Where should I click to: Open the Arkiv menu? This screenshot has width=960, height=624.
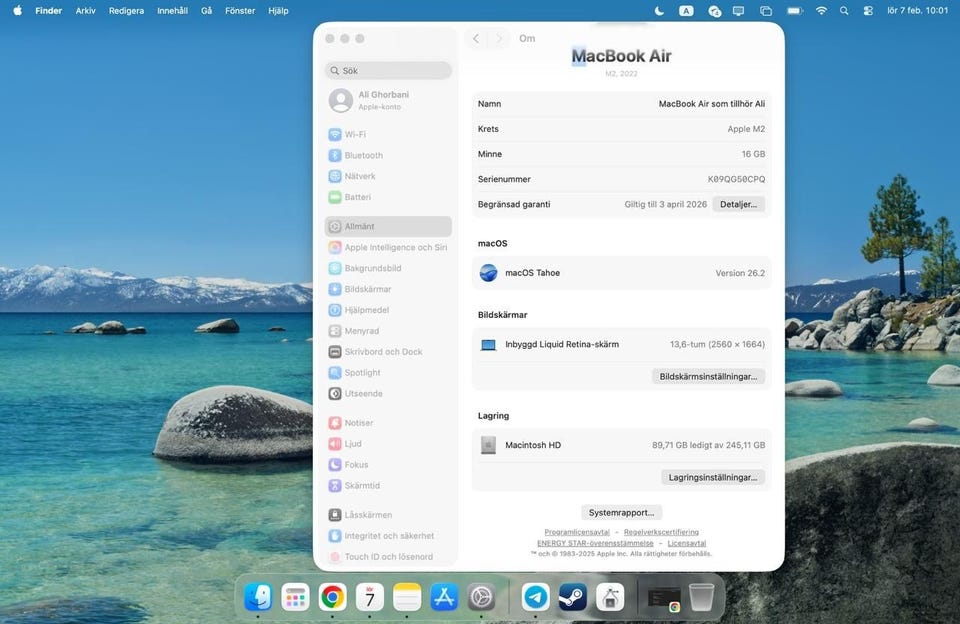coord(86,11)
